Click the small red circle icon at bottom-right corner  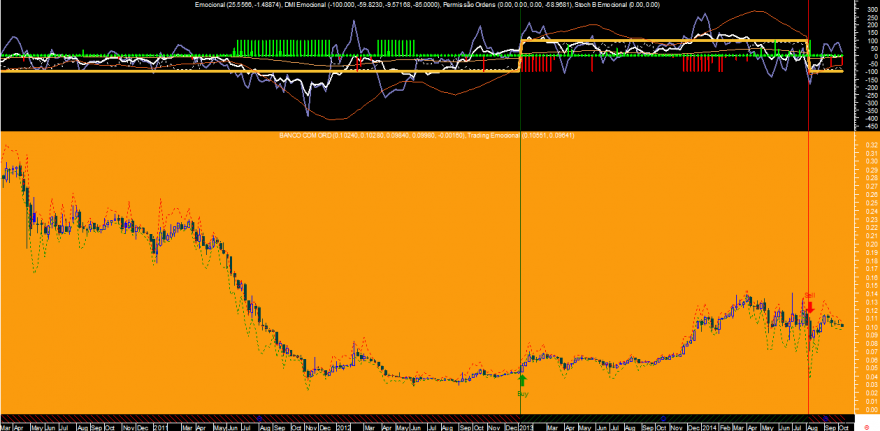click(867, 428)
